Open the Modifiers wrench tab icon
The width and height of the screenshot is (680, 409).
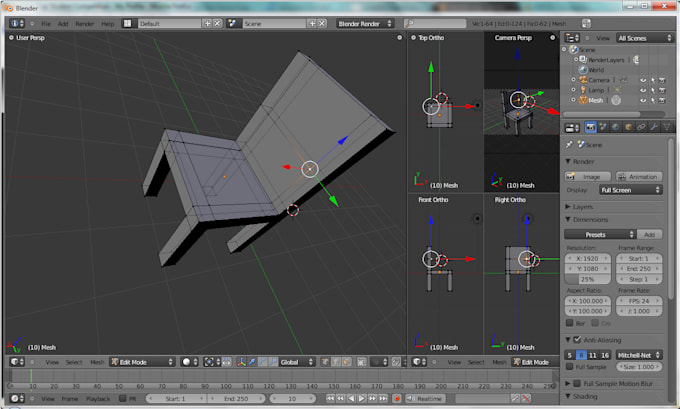(654, 127)
